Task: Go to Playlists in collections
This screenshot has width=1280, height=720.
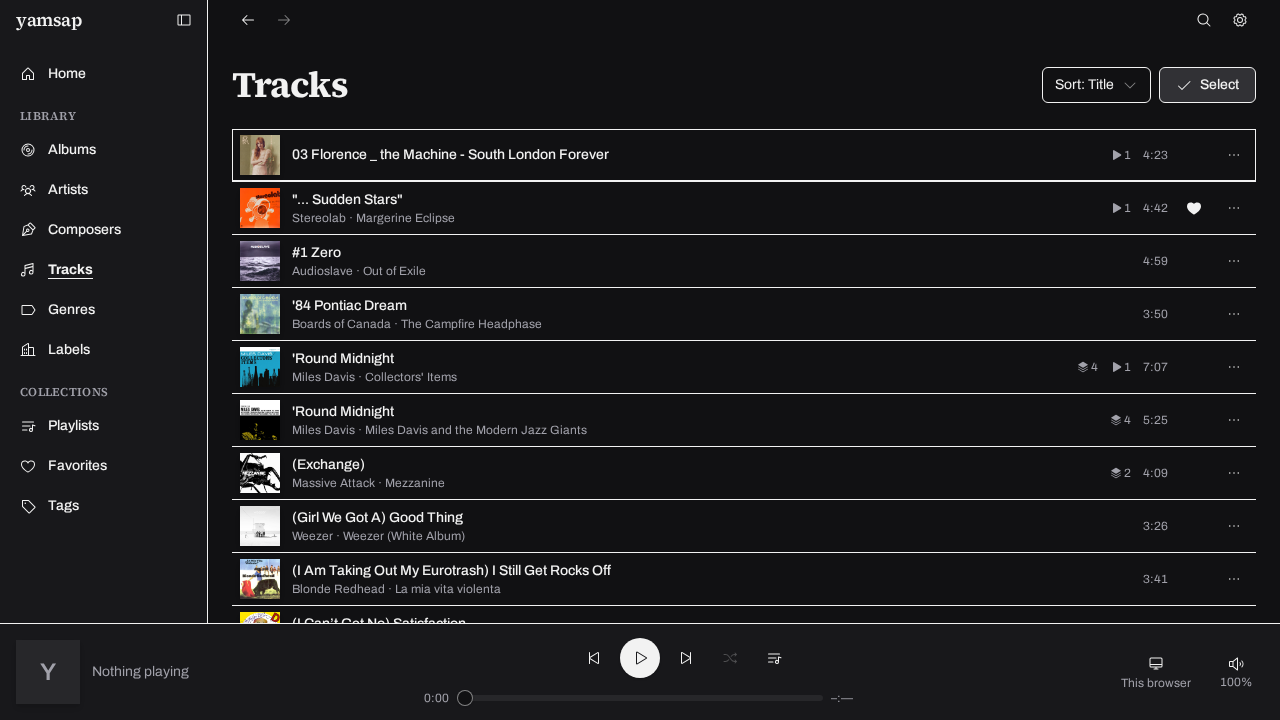Action: 73,426
